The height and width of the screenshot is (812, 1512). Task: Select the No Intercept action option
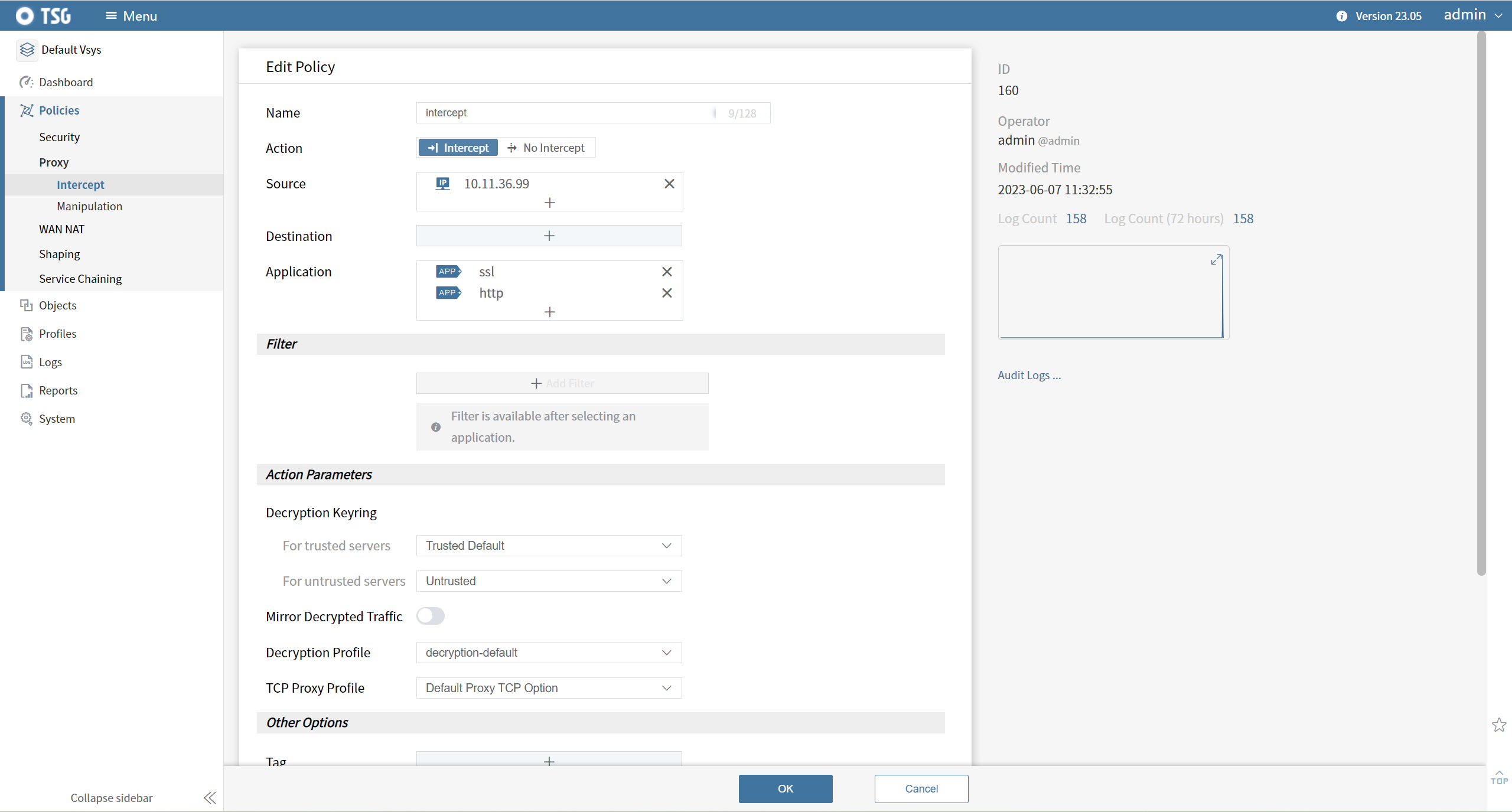[546, 148]
